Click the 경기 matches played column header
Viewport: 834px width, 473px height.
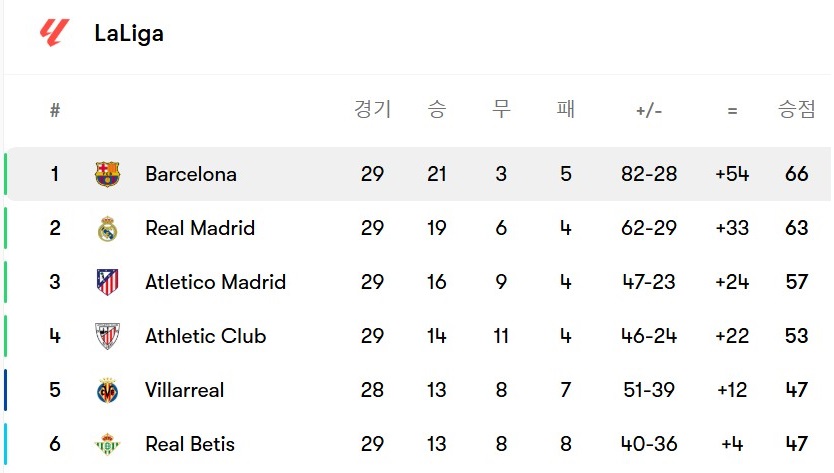click(x=372, y=109)
